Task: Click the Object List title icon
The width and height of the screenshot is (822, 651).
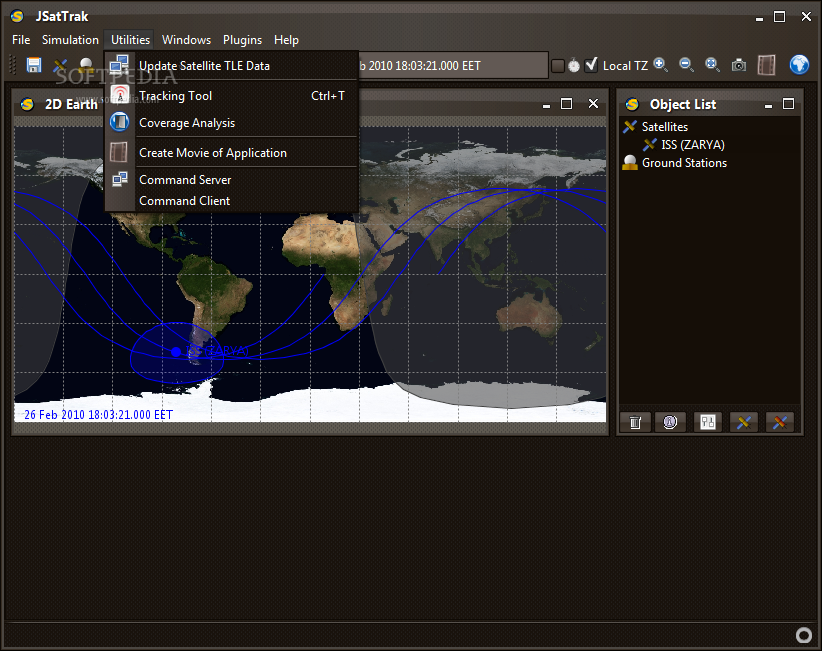Action: tap(632, 104)
